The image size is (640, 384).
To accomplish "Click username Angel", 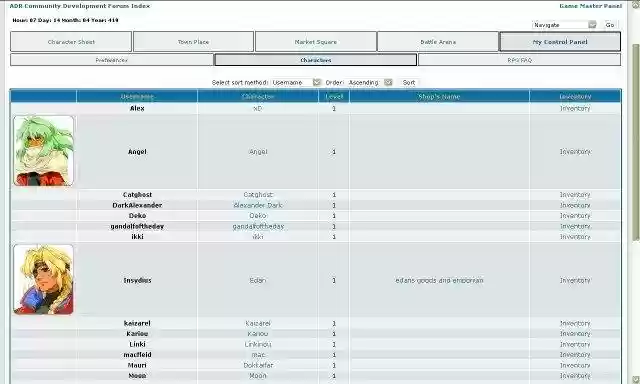I will (137, 152).
